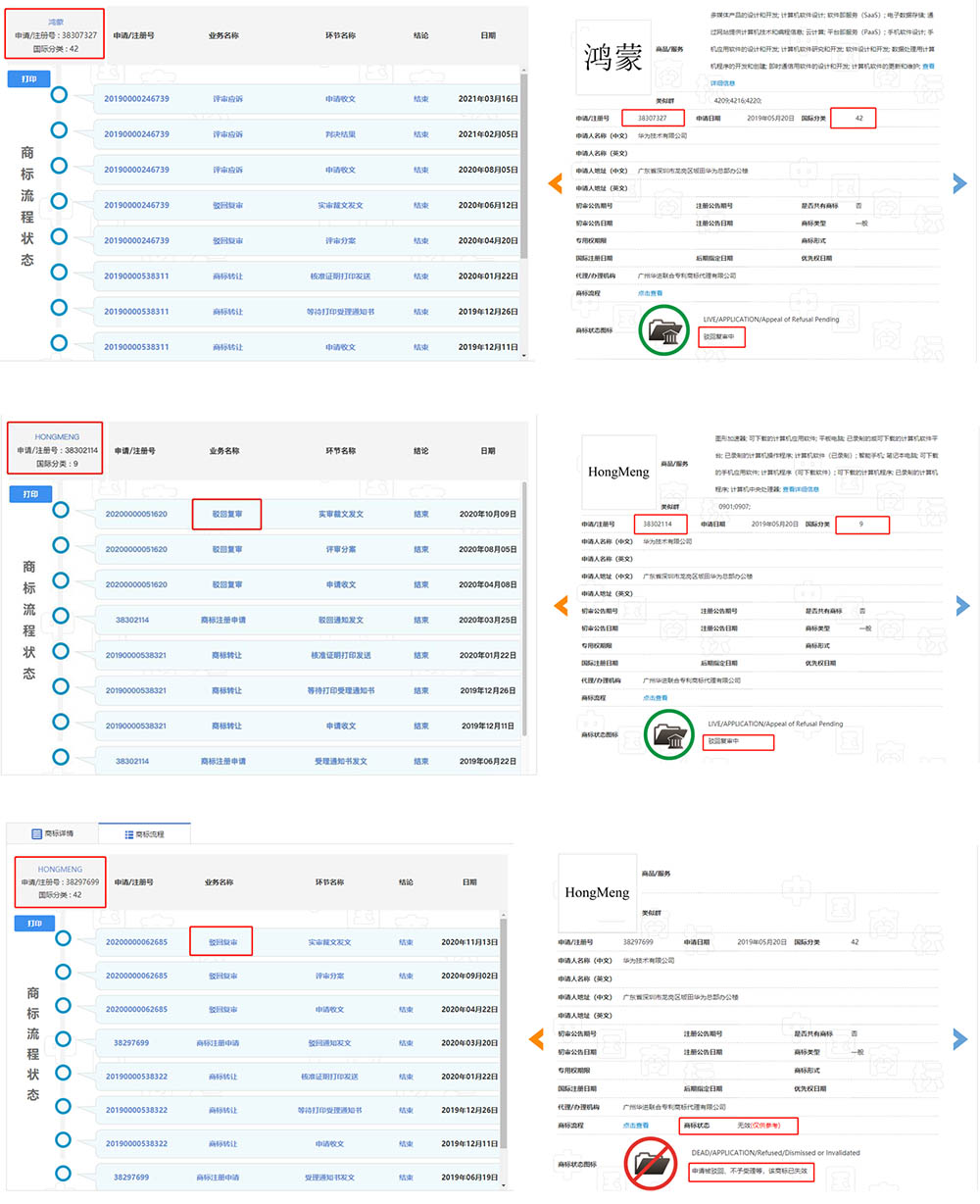Click 商标注册申请 in the 2020年03月20日 row
The width and height of the screenshot is (980, 1204).
218,1042
